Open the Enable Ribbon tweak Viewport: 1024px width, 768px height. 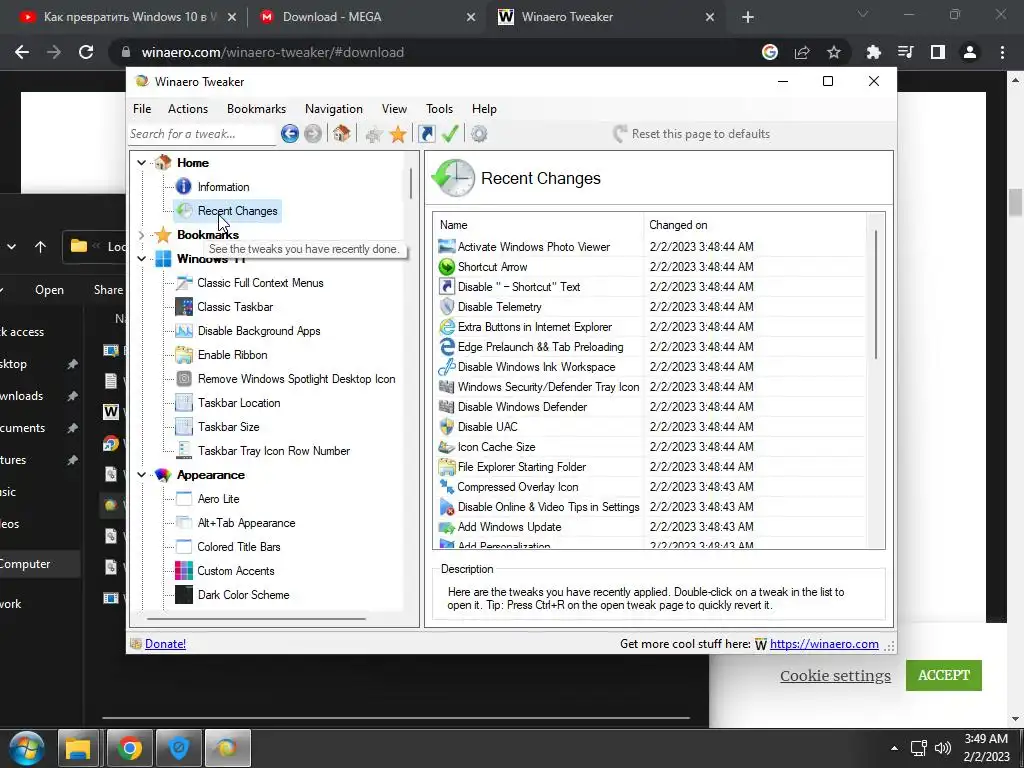232,355
